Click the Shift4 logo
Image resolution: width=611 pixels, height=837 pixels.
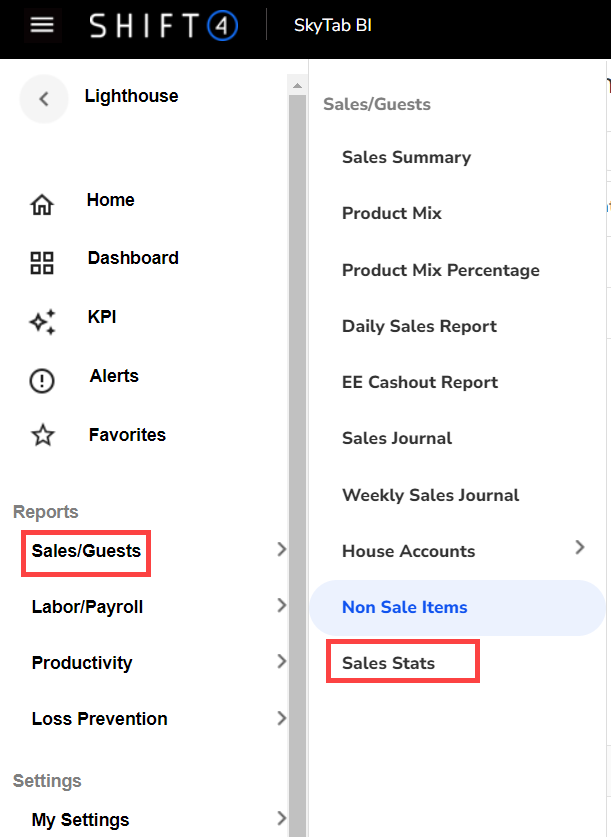(x=163, y=26)
